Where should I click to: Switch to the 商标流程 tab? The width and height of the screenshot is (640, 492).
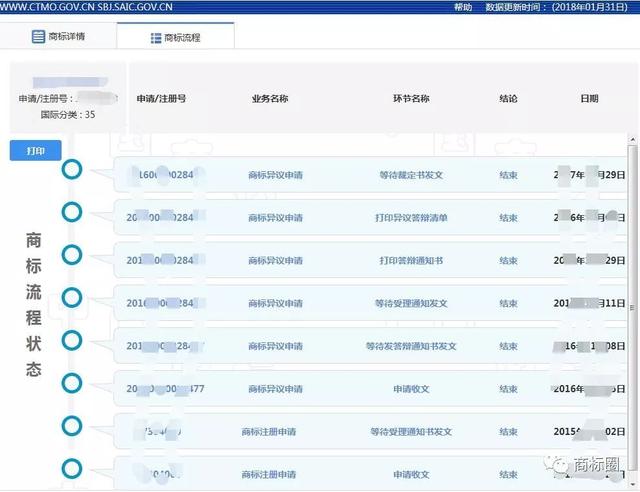click(176, 38)
